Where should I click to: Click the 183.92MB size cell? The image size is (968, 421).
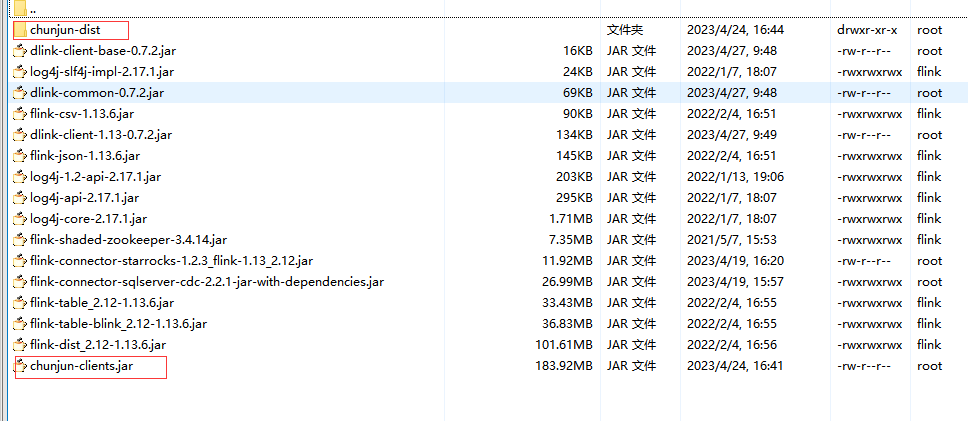click(x=564, y=366)
